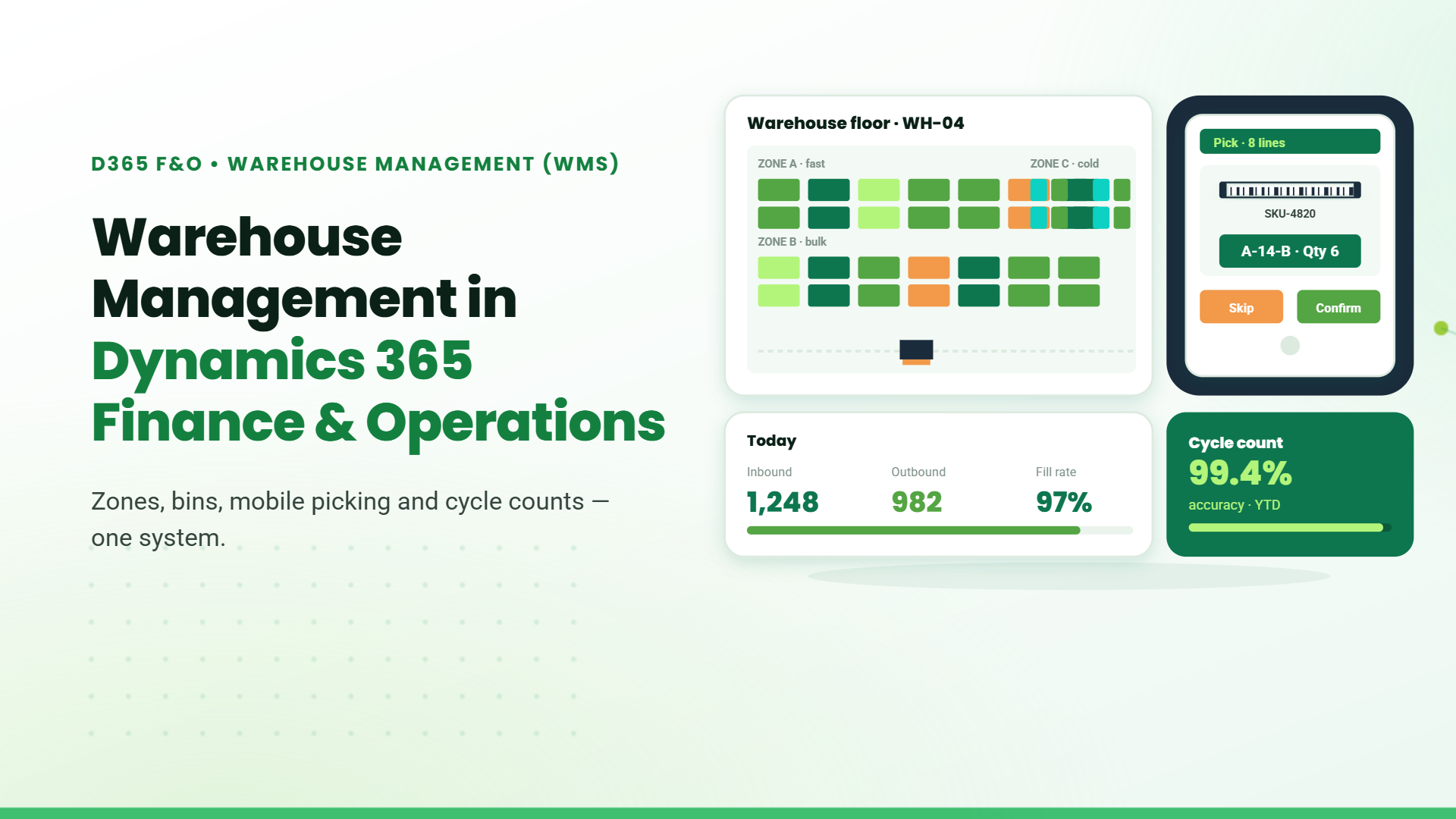Click the SKU-4820 barcode image
The width and height of the screenshot is (1456, 819).
pyautogui.click(x=1289, y=190)
